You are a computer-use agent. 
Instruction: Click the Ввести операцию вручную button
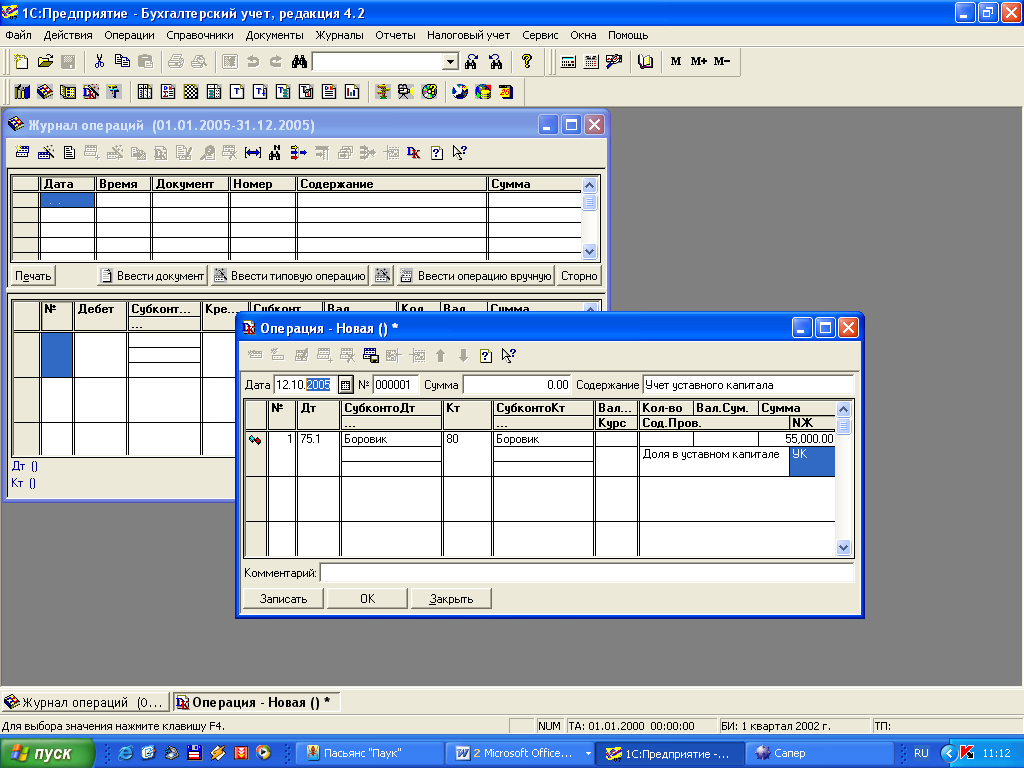475,276
